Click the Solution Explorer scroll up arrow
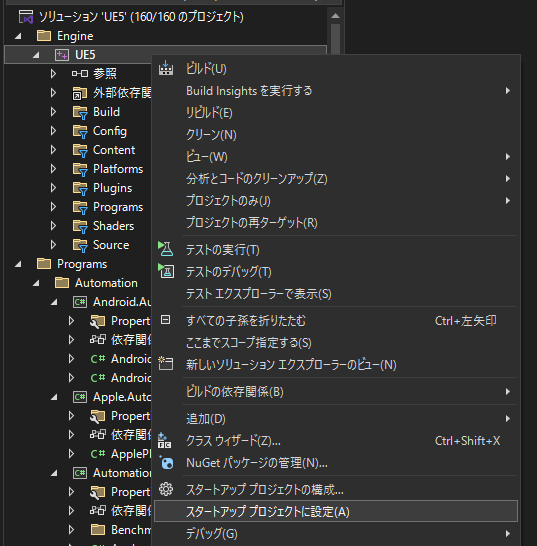Image resolution: width=537 pixels, height=546 pixels. coord(335,16)
